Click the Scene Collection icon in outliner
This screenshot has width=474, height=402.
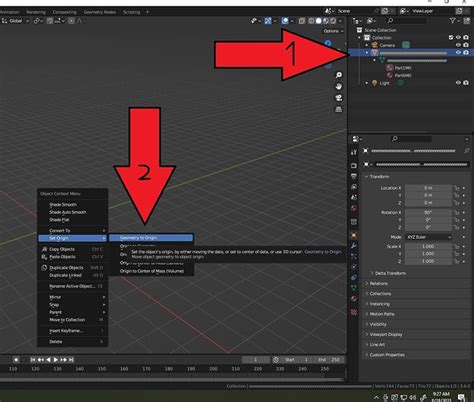359,30
